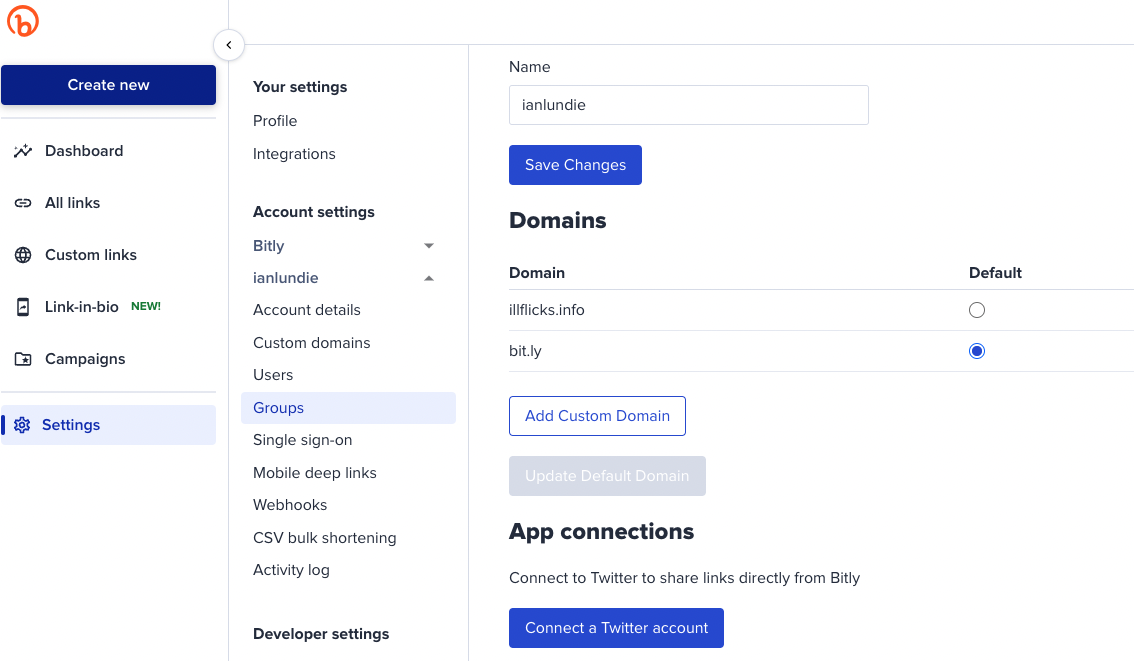Screen dimensions: 1134x661
Task: Click Connect a Twitter account button
Action: click(616, 628)
